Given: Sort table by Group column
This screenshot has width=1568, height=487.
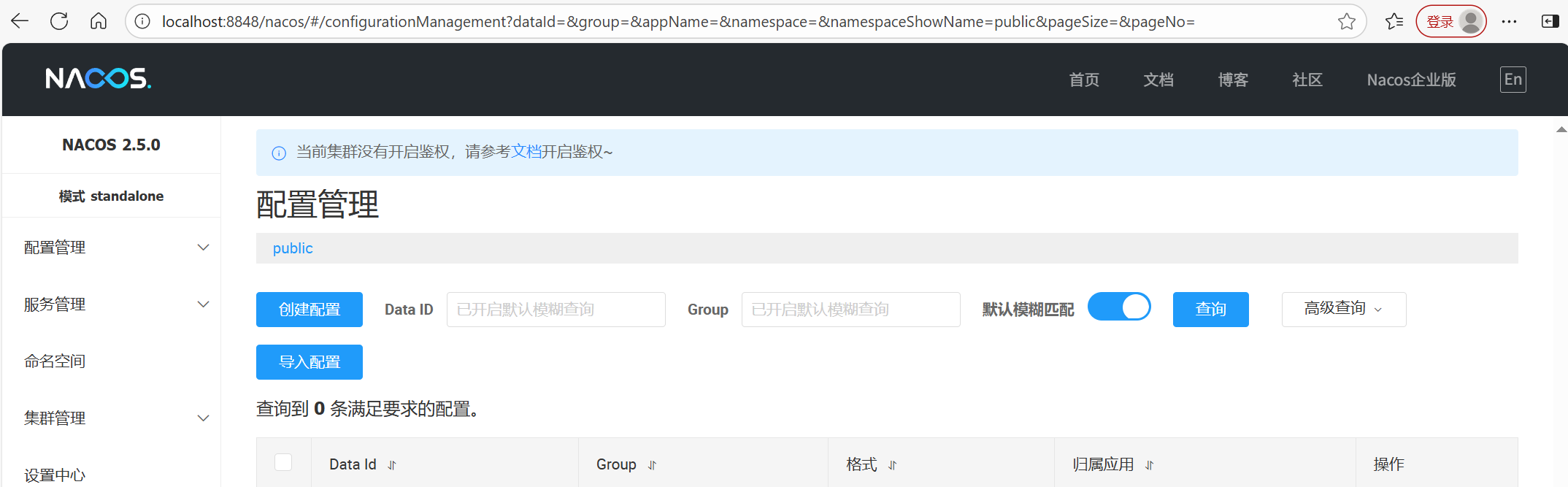Looking at the screenshot, I should pos(653,465).
